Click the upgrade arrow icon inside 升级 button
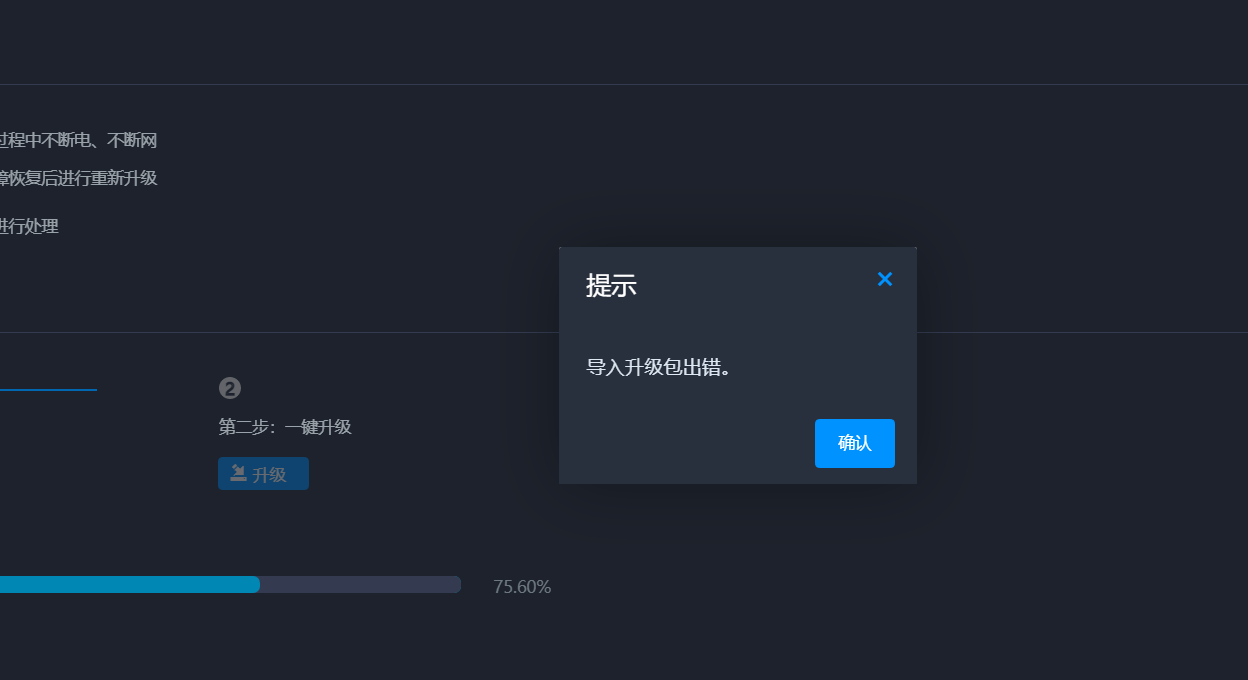 pyautogui.click(x=238, y=473)
